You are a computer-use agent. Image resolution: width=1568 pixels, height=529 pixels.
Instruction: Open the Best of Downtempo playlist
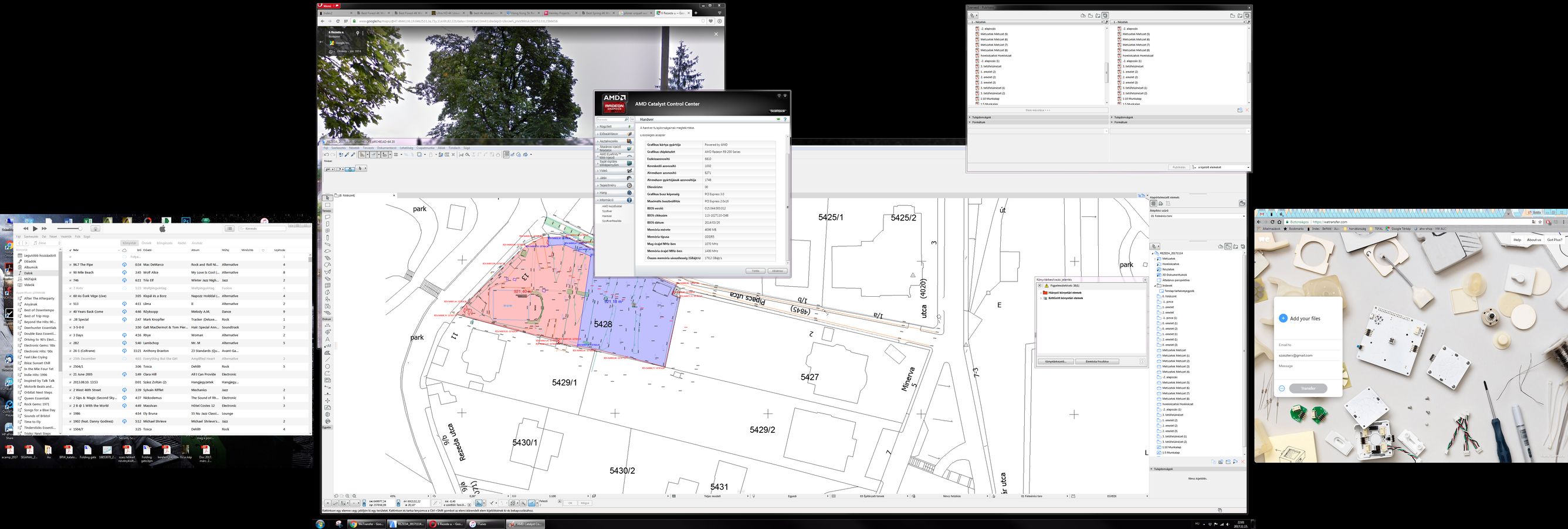pyautogui.click(x=39, y=310)
